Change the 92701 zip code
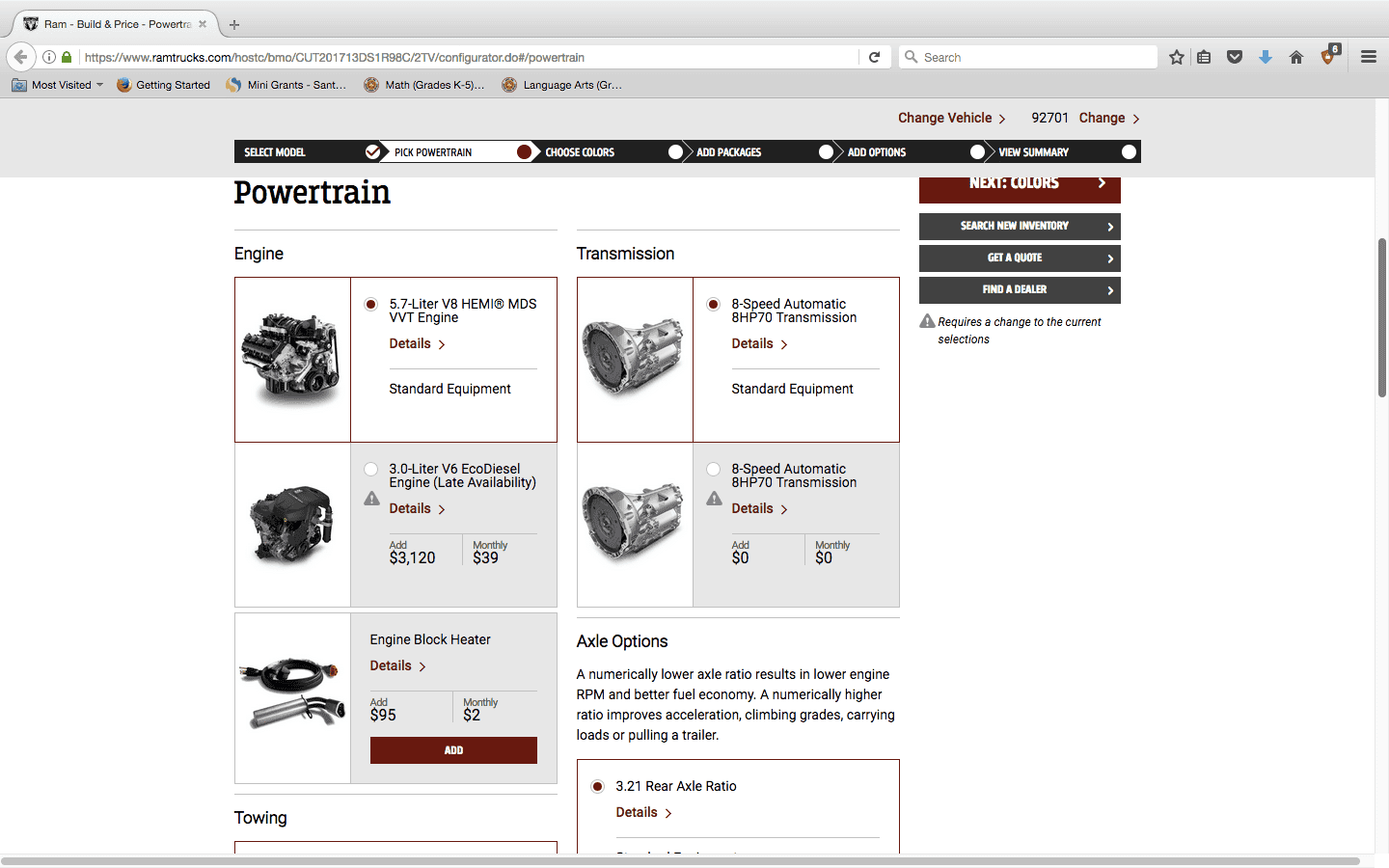This screenshot has height=868, width=1389. pos(1109,118)
